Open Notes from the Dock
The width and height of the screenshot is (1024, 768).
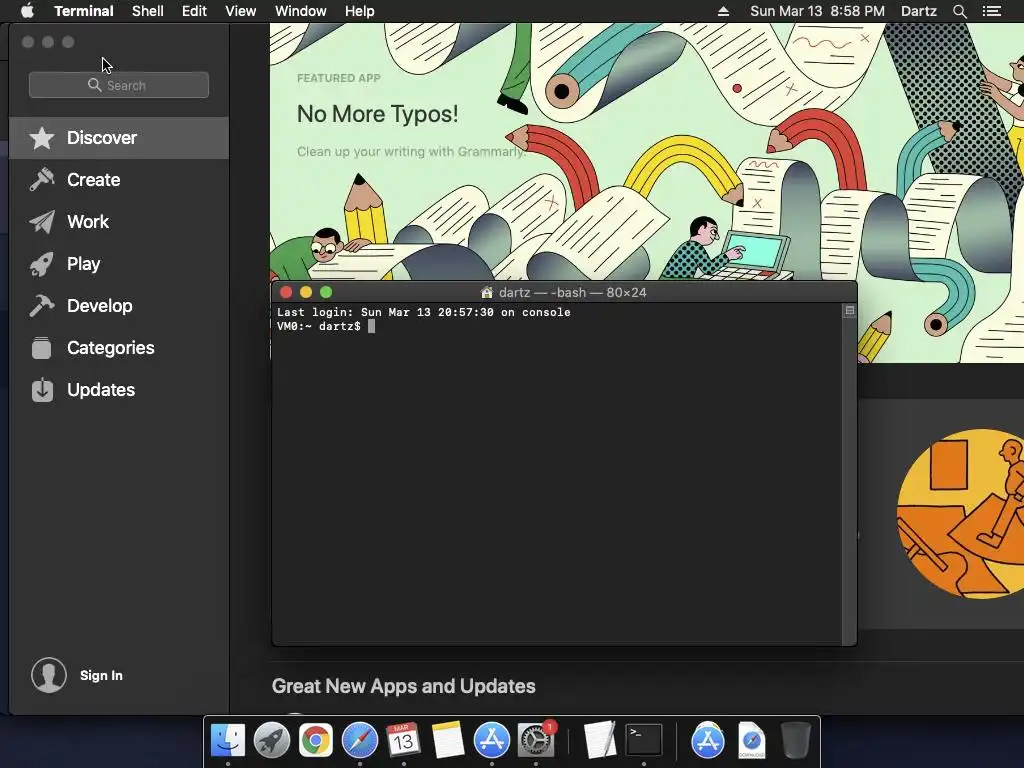[447, 740]
